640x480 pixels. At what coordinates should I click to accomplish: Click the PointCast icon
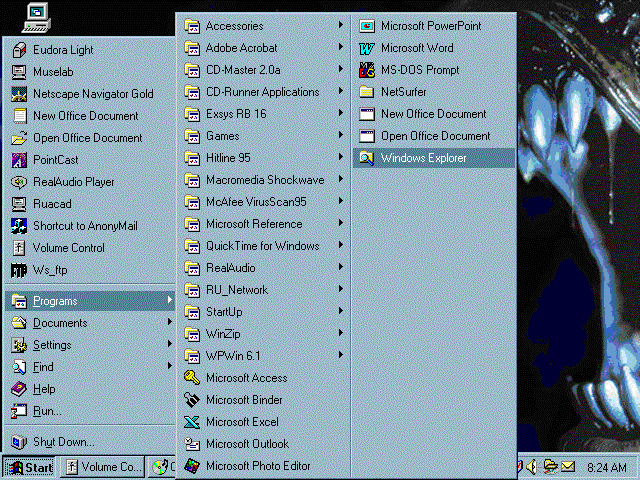19,160
